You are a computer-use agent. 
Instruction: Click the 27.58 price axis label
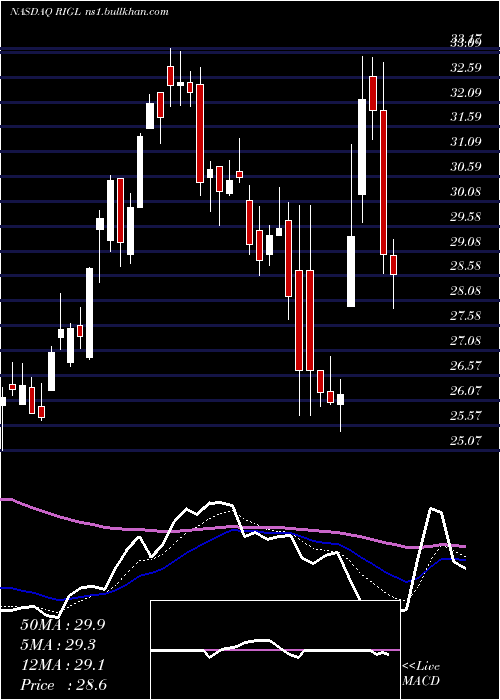466,317
